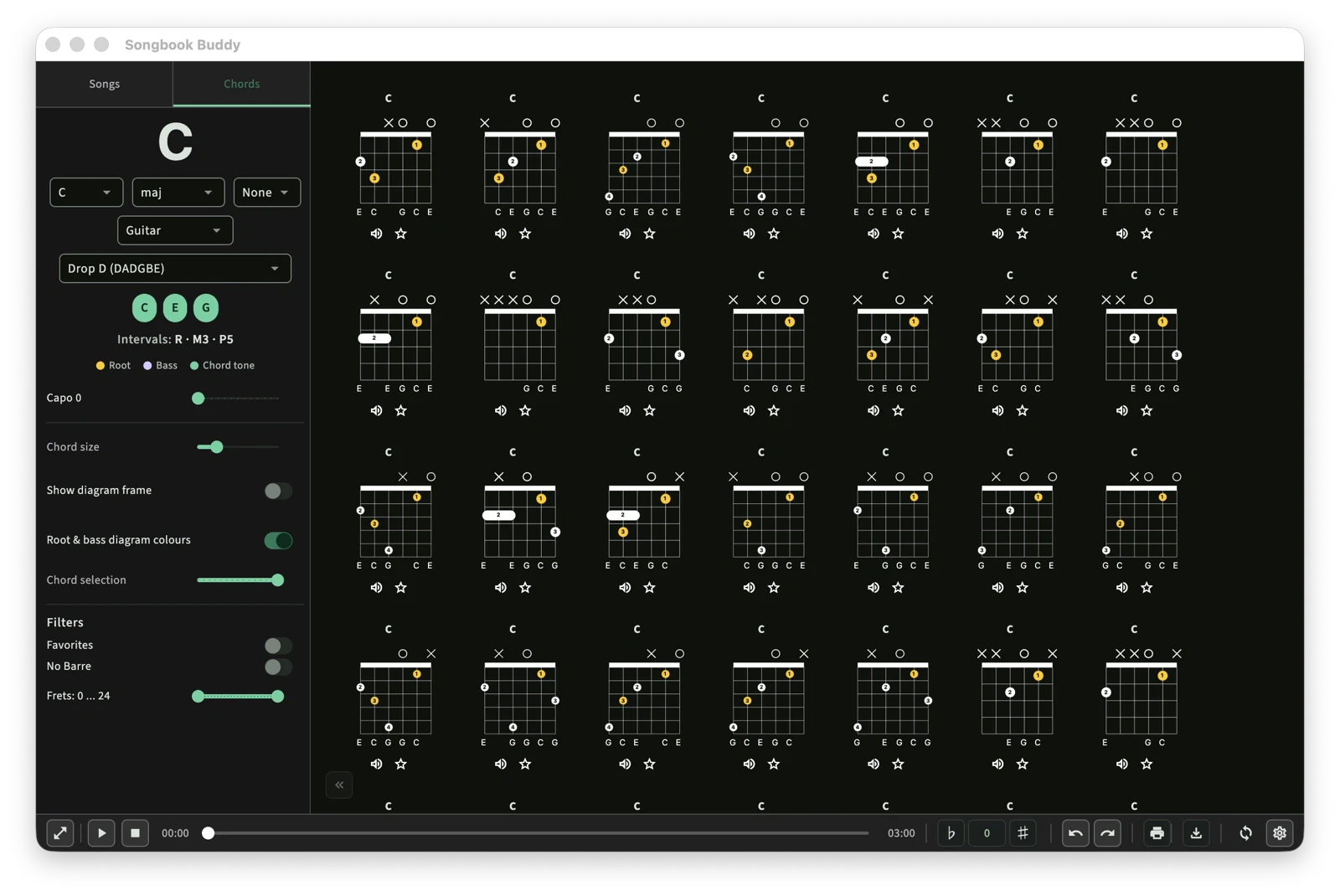Open Settings gear icon

[x=1280, y=833]
